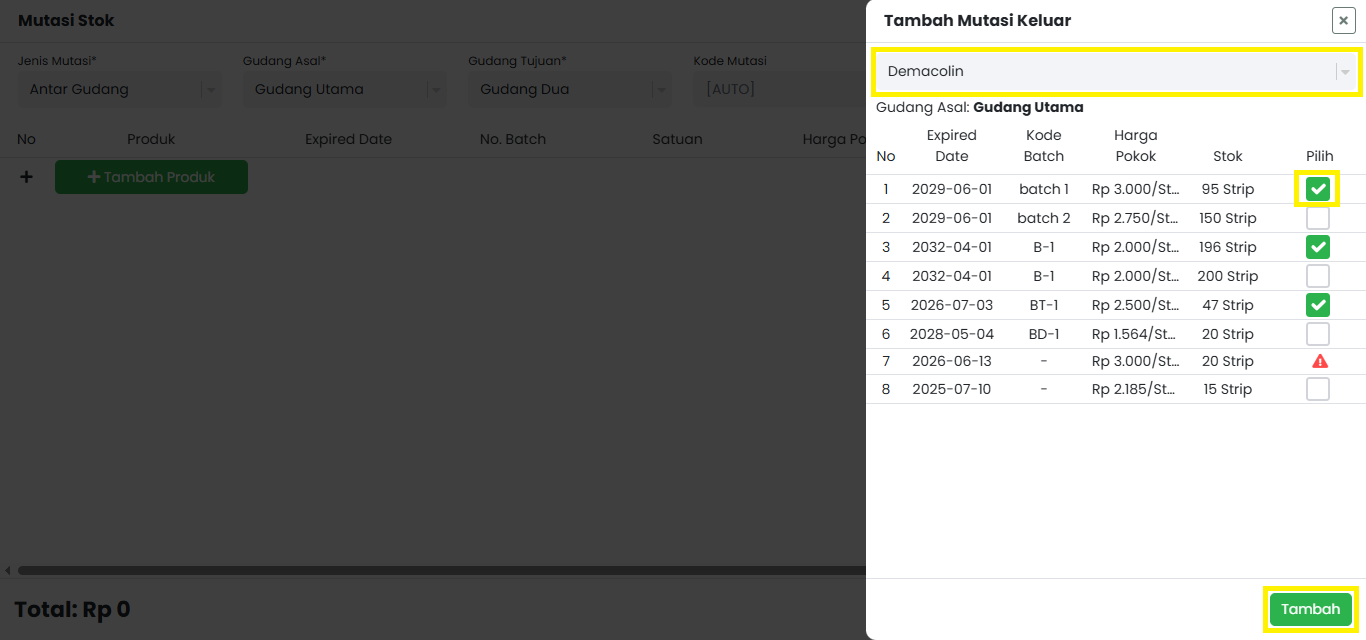Click the plus icon beside Tambah Produk
Screen dimensions: 1366x640
26,177
